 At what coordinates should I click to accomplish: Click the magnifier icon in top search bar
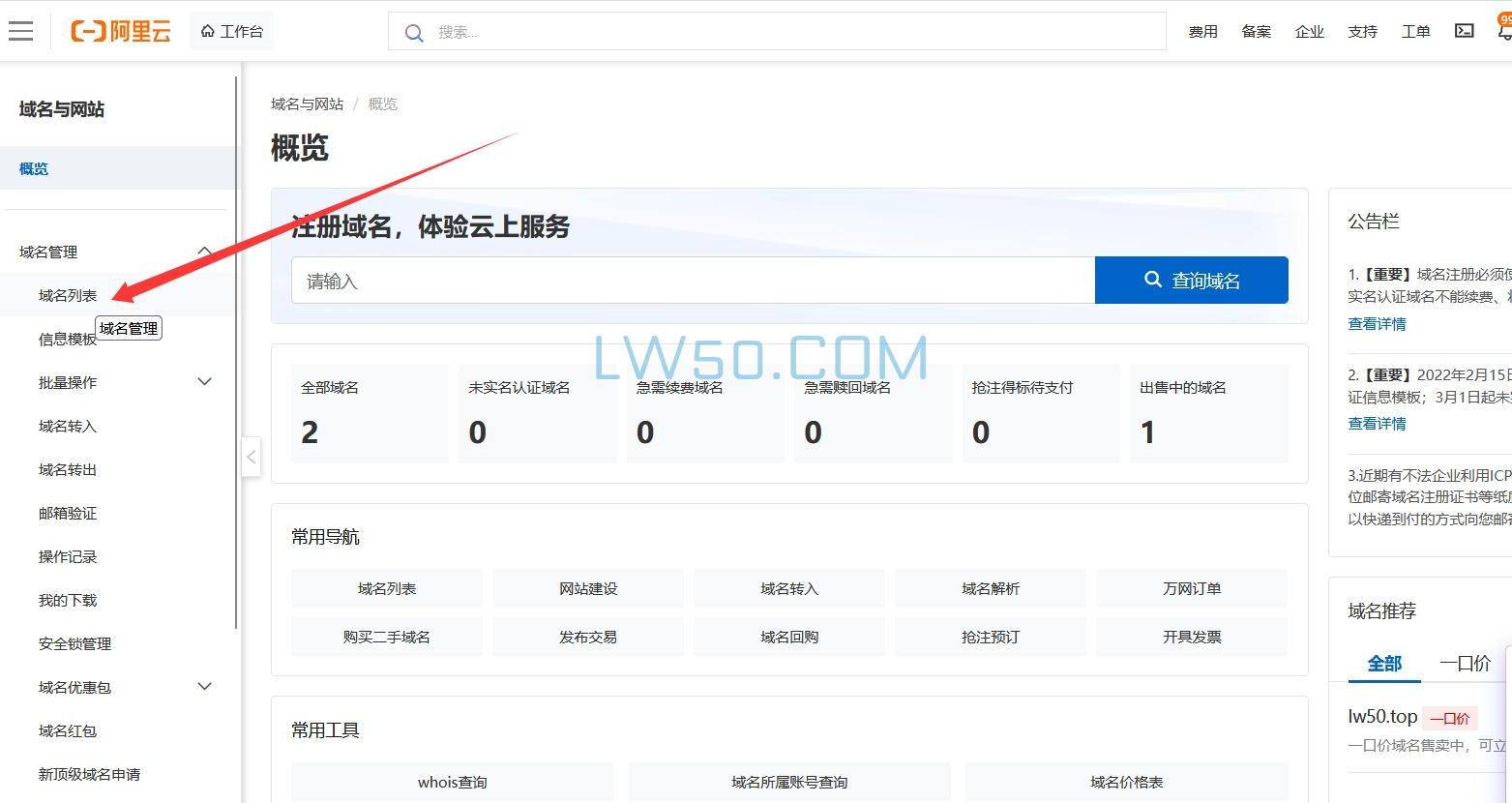pos(413,32)
